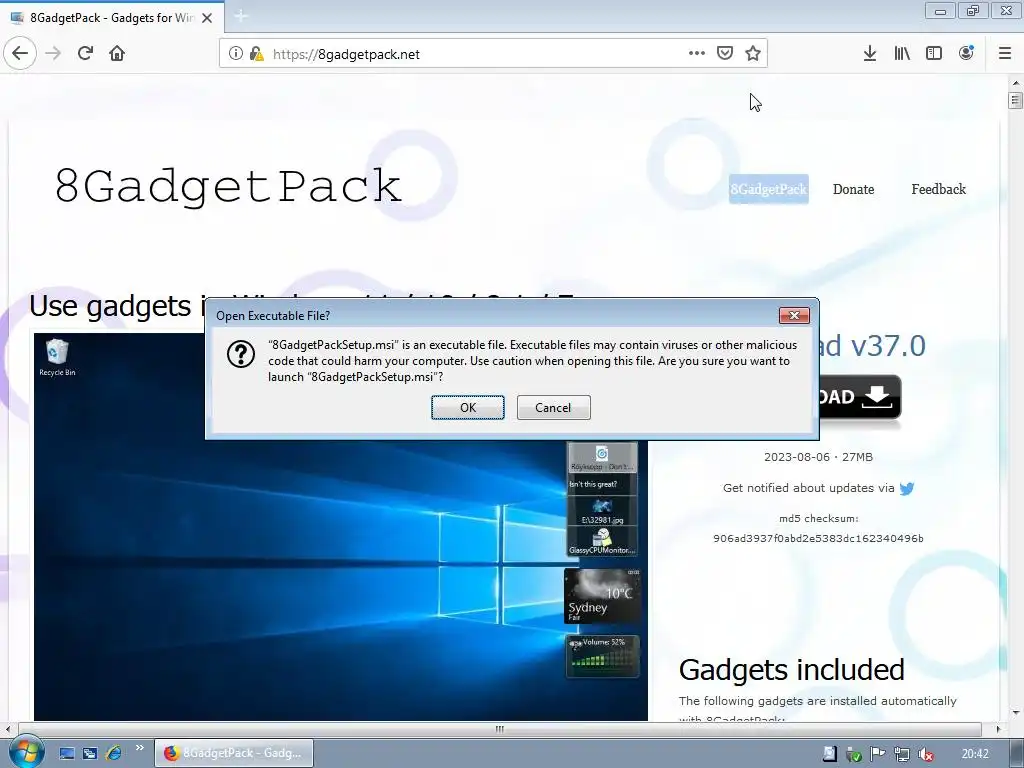Image resolution: width=1024 pixels, height=768 pixels.
Task: Click the taskbar clock showing 20:42
Action: coord(975,754)
